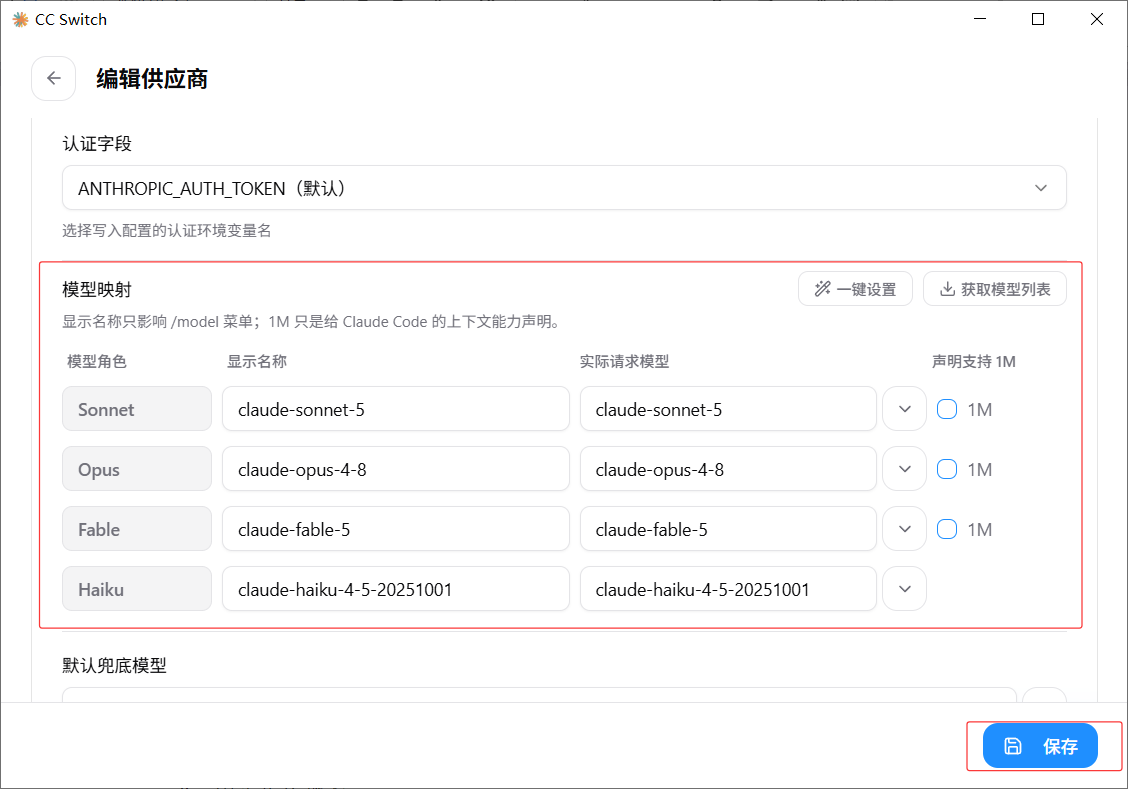Click the magic wand 一键设置 button
Screen dimensions: 1128x789
855,289
